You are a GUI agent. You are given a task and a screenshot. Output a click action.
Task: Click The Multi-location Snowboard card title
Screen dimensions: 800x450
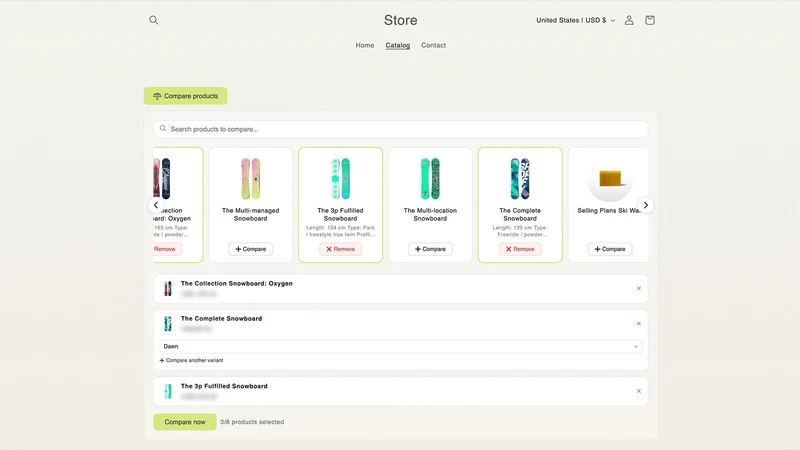430,214
